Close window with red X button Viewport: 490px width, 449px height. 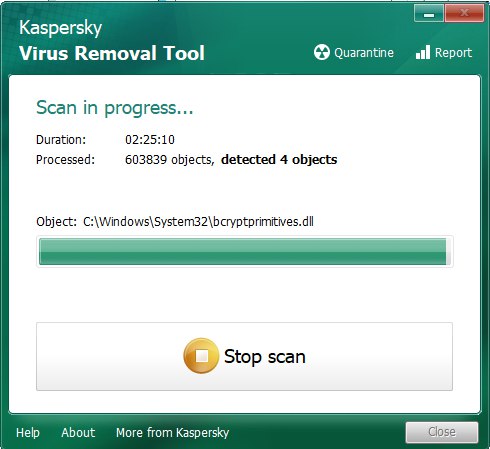pyautogui.click(x=464, y=14)
